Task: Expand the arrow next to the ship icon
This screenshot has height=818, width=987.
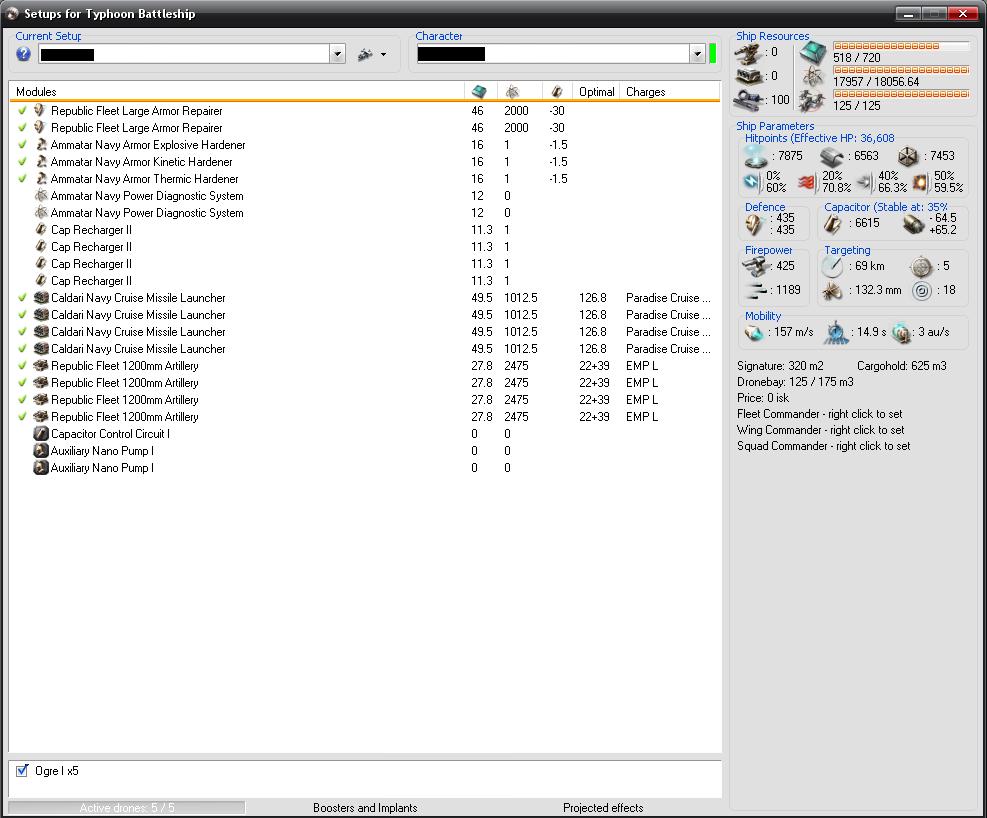Action: click(383, 55)
